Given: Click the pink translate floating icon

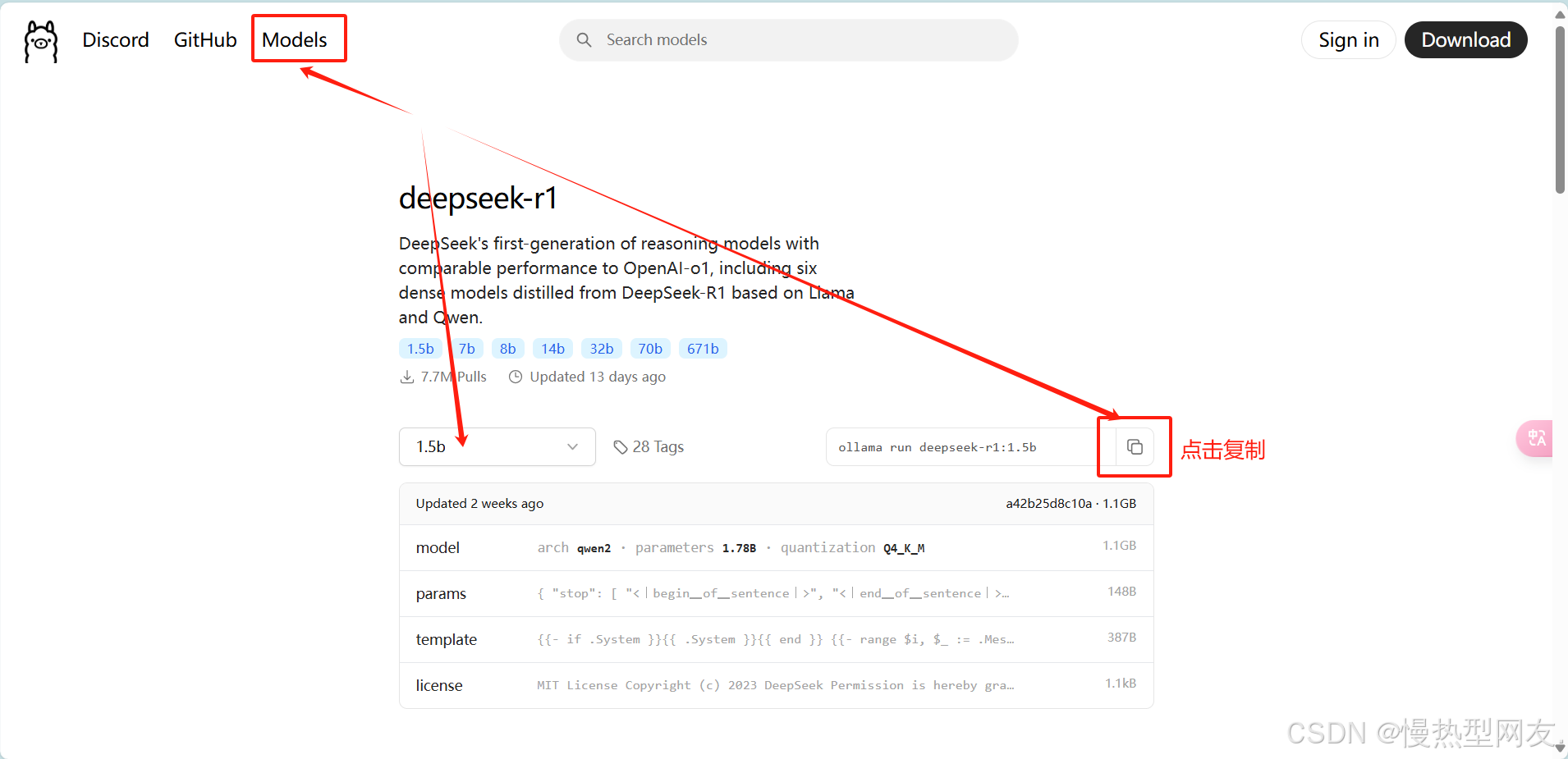Looking at the screenshot, I should [1535, 438].
